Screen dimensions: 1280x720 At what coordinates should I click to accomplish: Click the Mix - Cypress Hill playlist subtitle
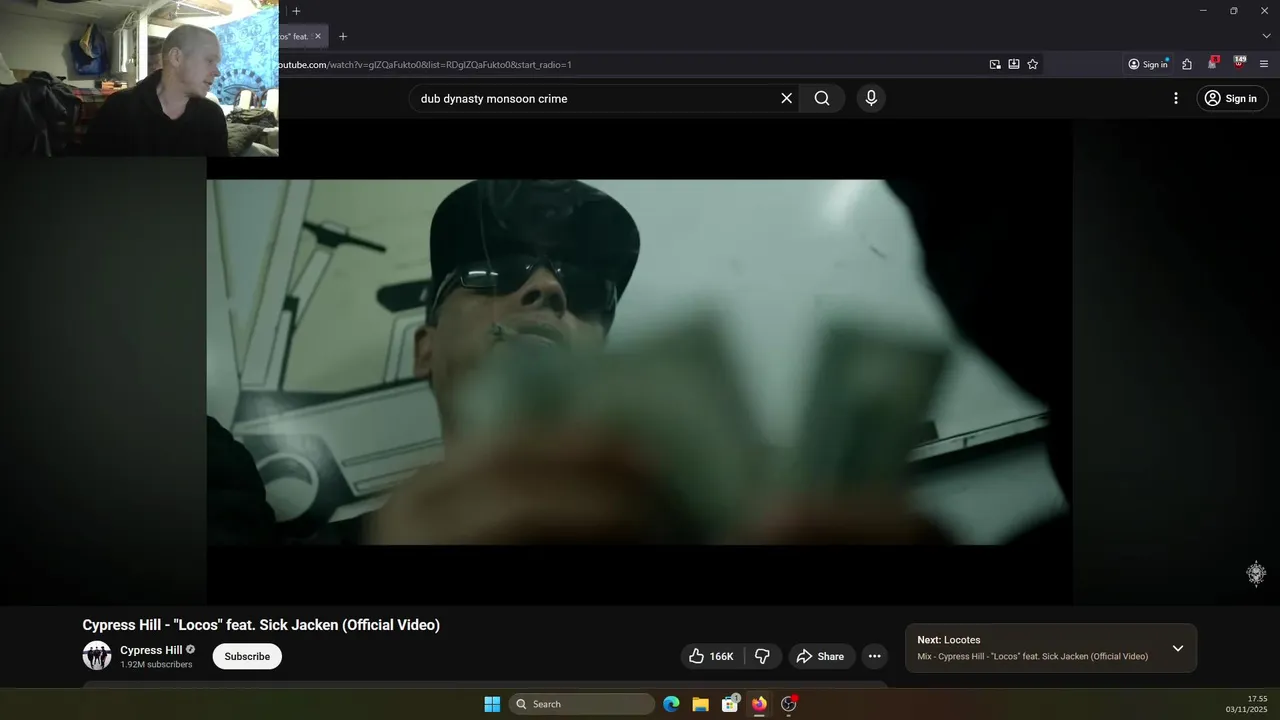pyautogui.click(x=1032, y=656)
